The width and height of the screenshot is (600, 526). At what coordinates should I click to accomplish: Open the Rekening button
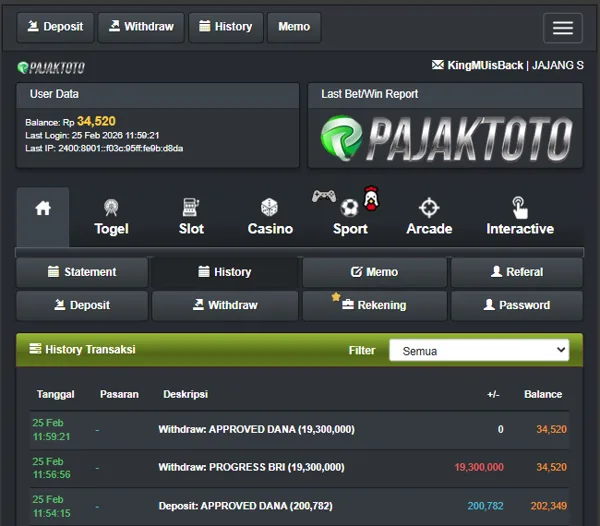pyautogui.click(x=375, y=305)
